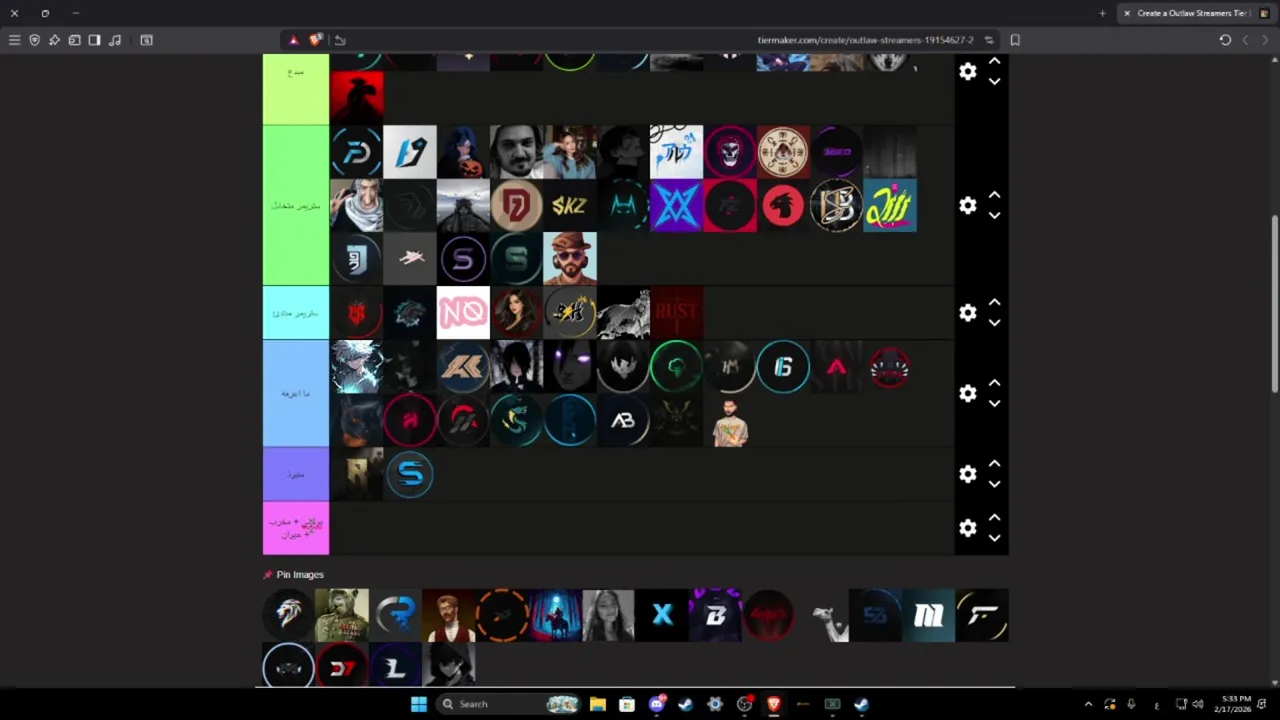Click the music note toolbar icon

(115, 40)
